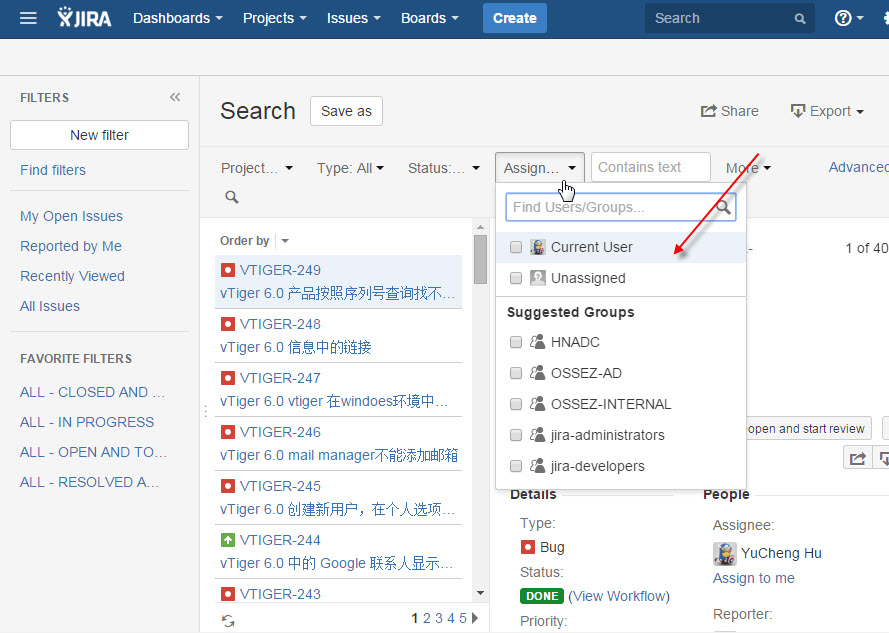This screenshot has width=889, height=633.
Task: Check the jira-developers checkbox
Action: coord(516,466)
